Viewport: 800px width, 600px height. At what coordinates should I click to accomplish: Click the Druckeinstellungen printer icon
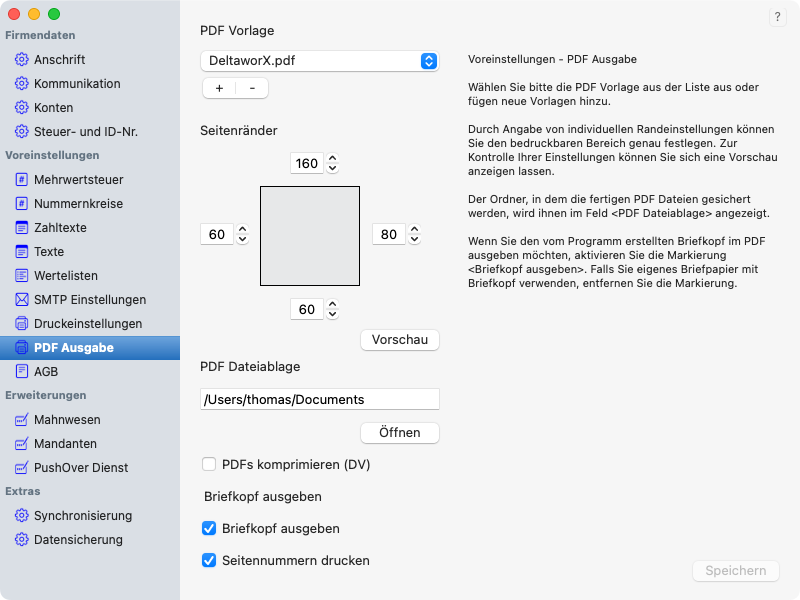(21, 324)
